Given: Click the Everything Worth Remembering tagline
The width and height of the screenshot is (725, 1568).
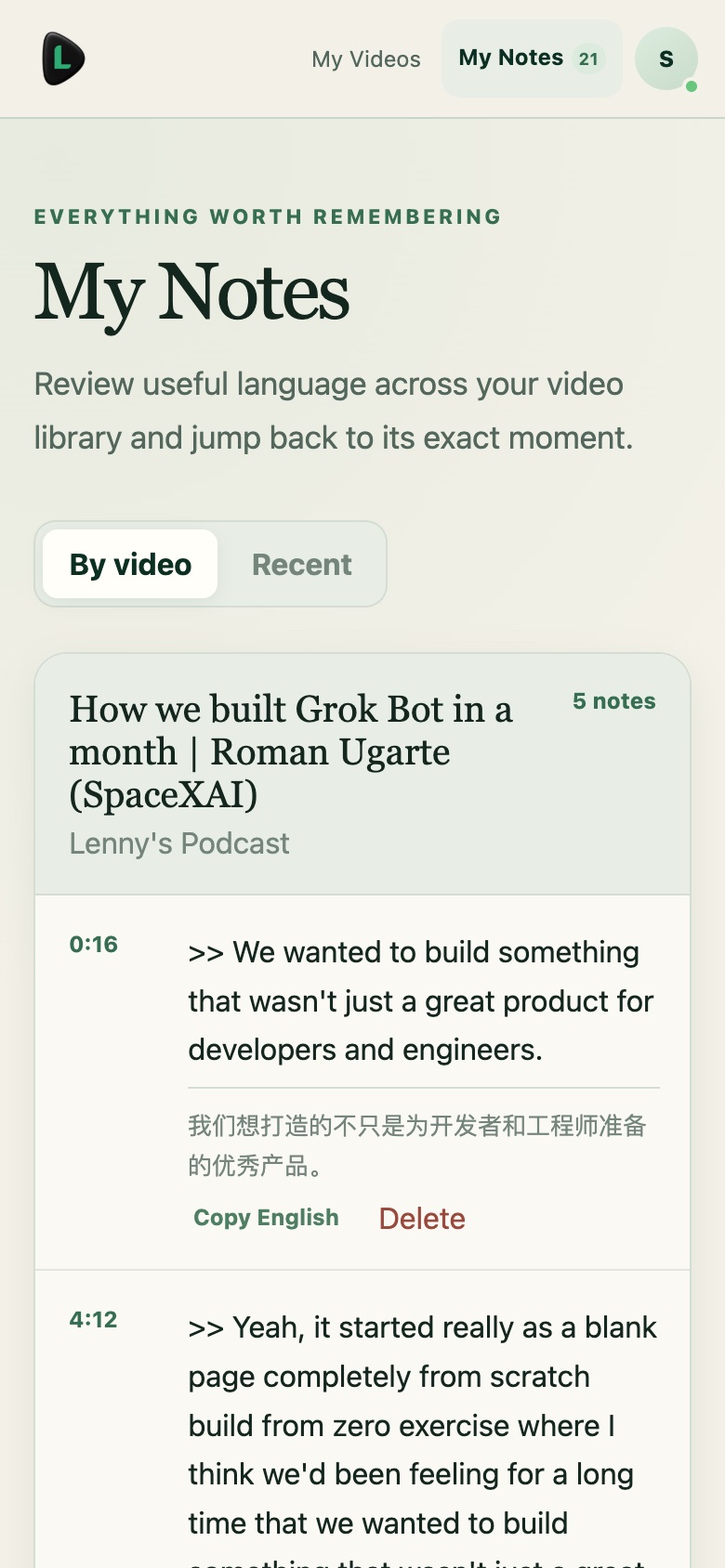Looking at the screenshot, I should click(268, 216).
